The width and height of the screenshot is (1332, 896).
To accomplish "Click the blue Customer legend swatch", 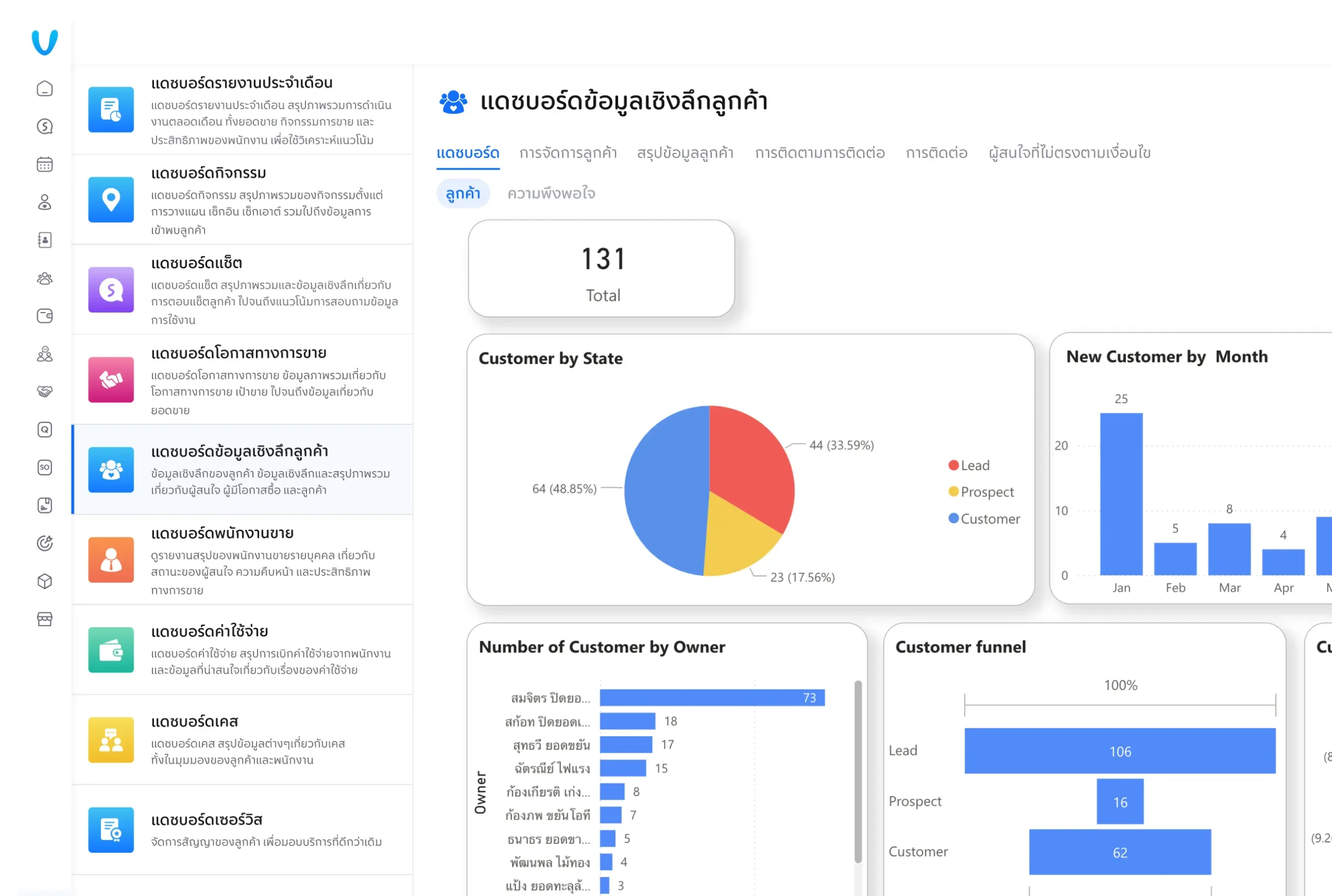I will (954, 518).
